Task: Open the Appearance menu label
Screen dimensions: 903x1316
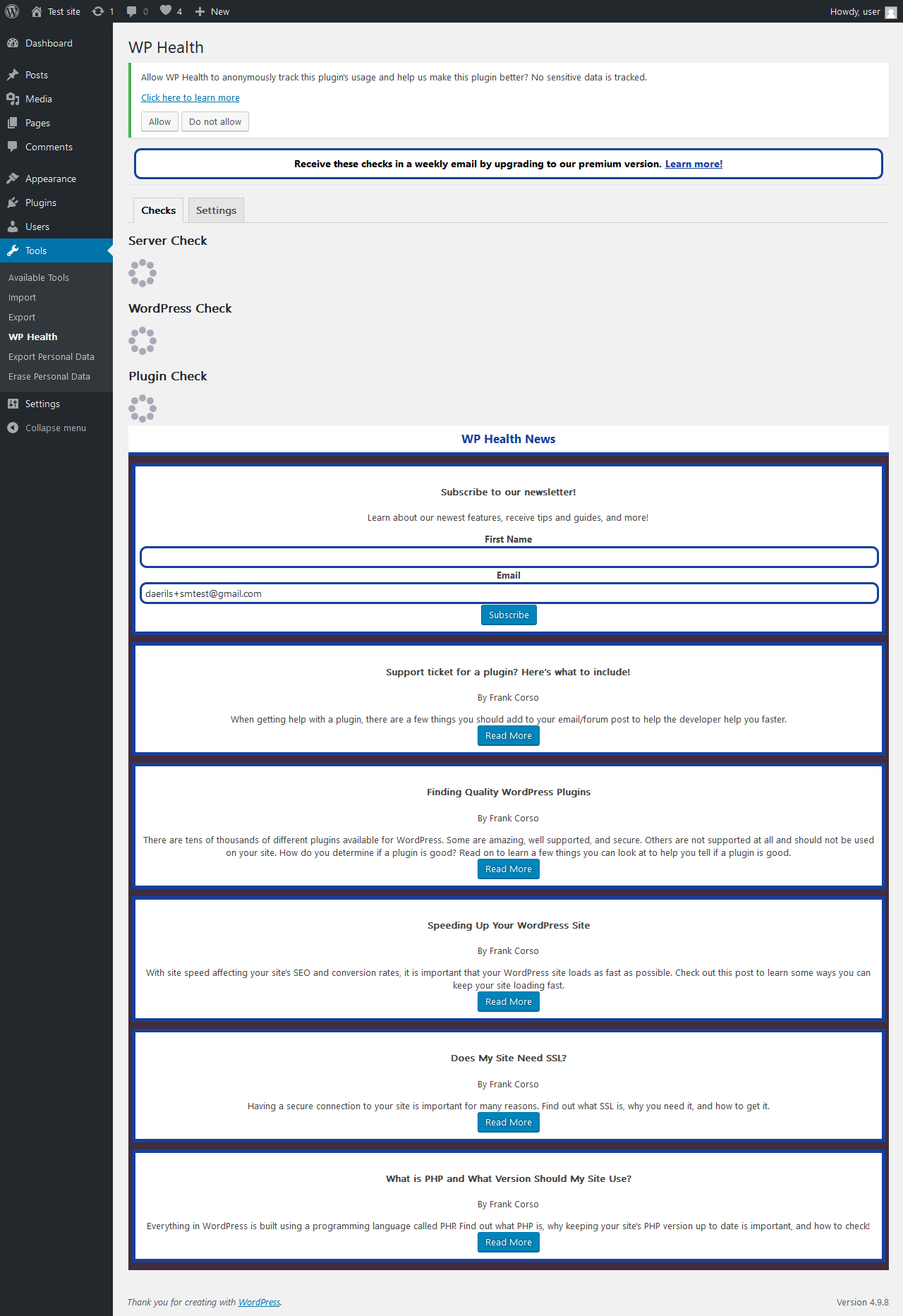Action: click(x=51, y=179)
